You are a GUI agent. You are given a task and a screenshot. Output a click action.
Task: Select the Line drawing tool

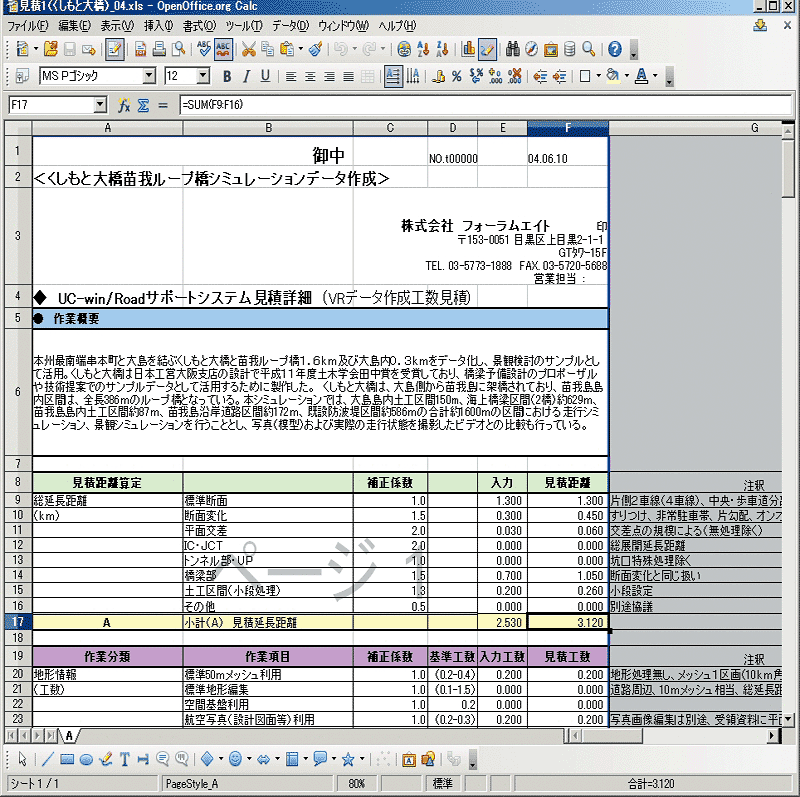coord(47,759)
